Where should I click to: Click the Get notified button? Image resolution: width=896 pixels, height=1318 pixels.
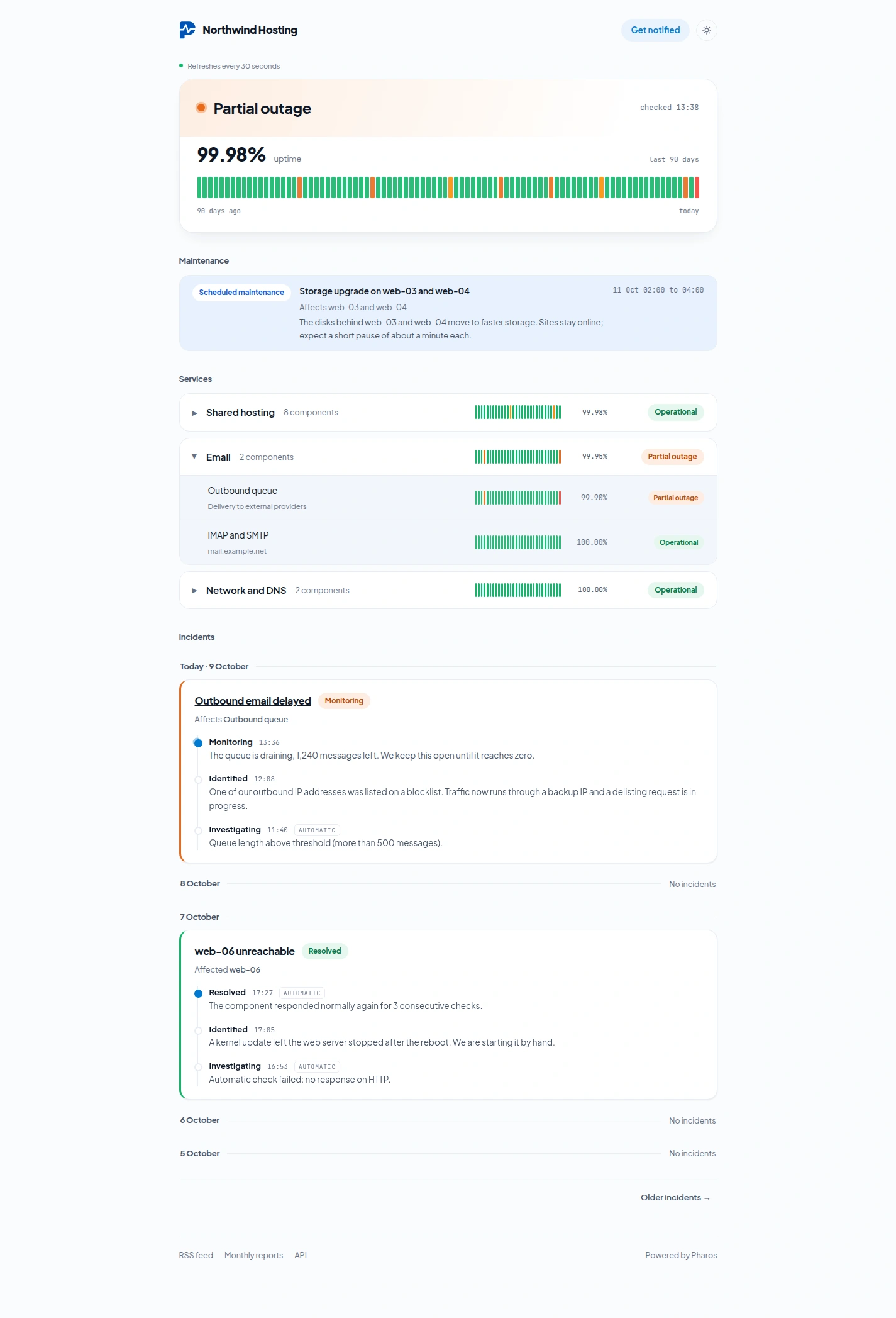[655, 30]
